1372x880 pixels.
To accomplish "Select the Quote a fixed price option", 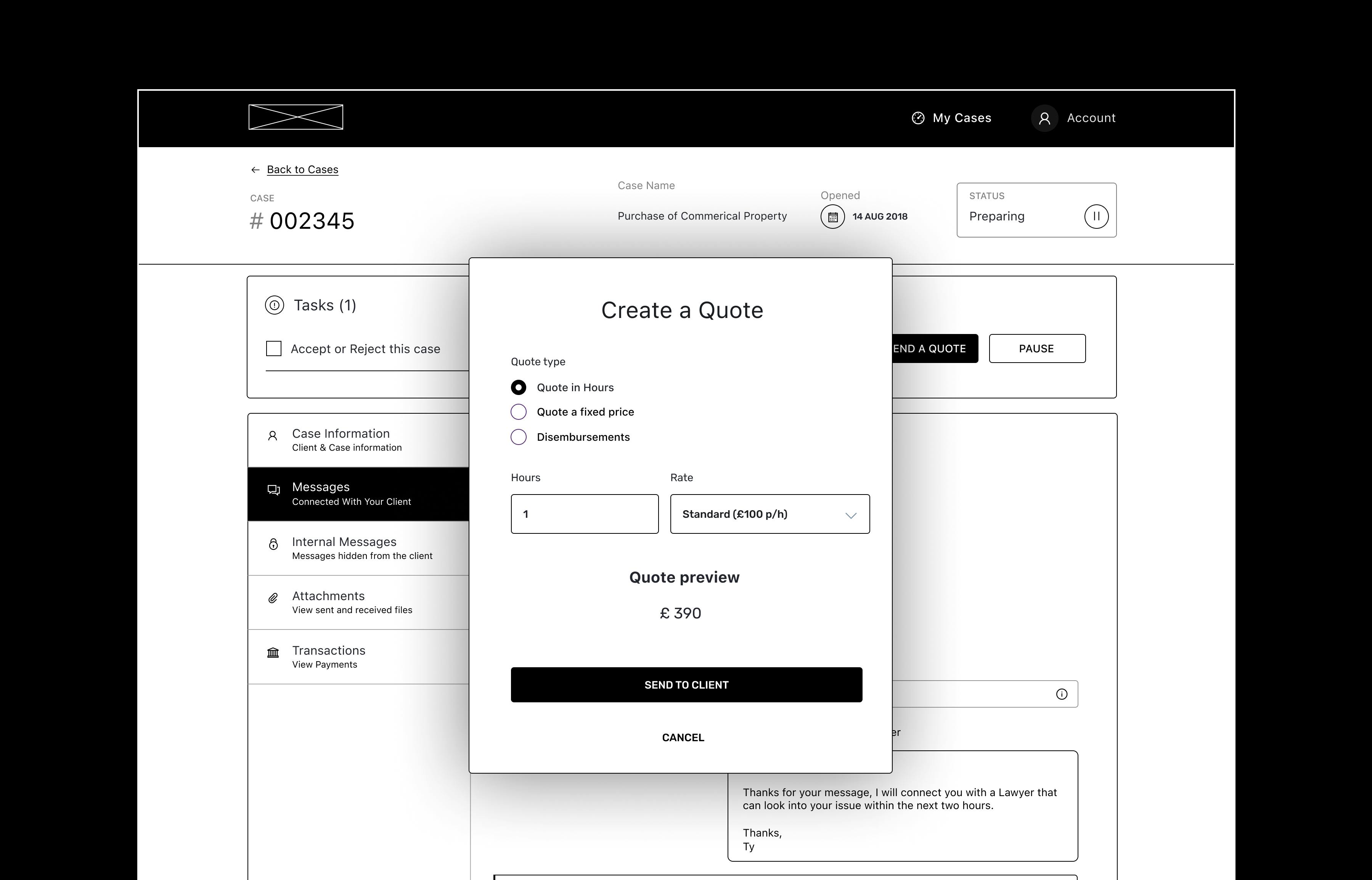I will (x=518, y=412).
